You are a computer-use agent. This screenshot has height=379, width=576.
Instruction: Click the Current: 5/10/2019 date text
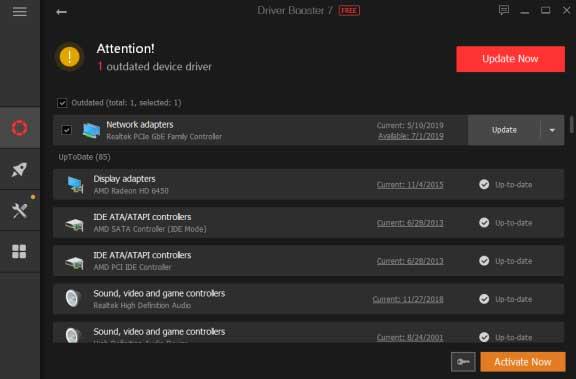pos(410,126)
